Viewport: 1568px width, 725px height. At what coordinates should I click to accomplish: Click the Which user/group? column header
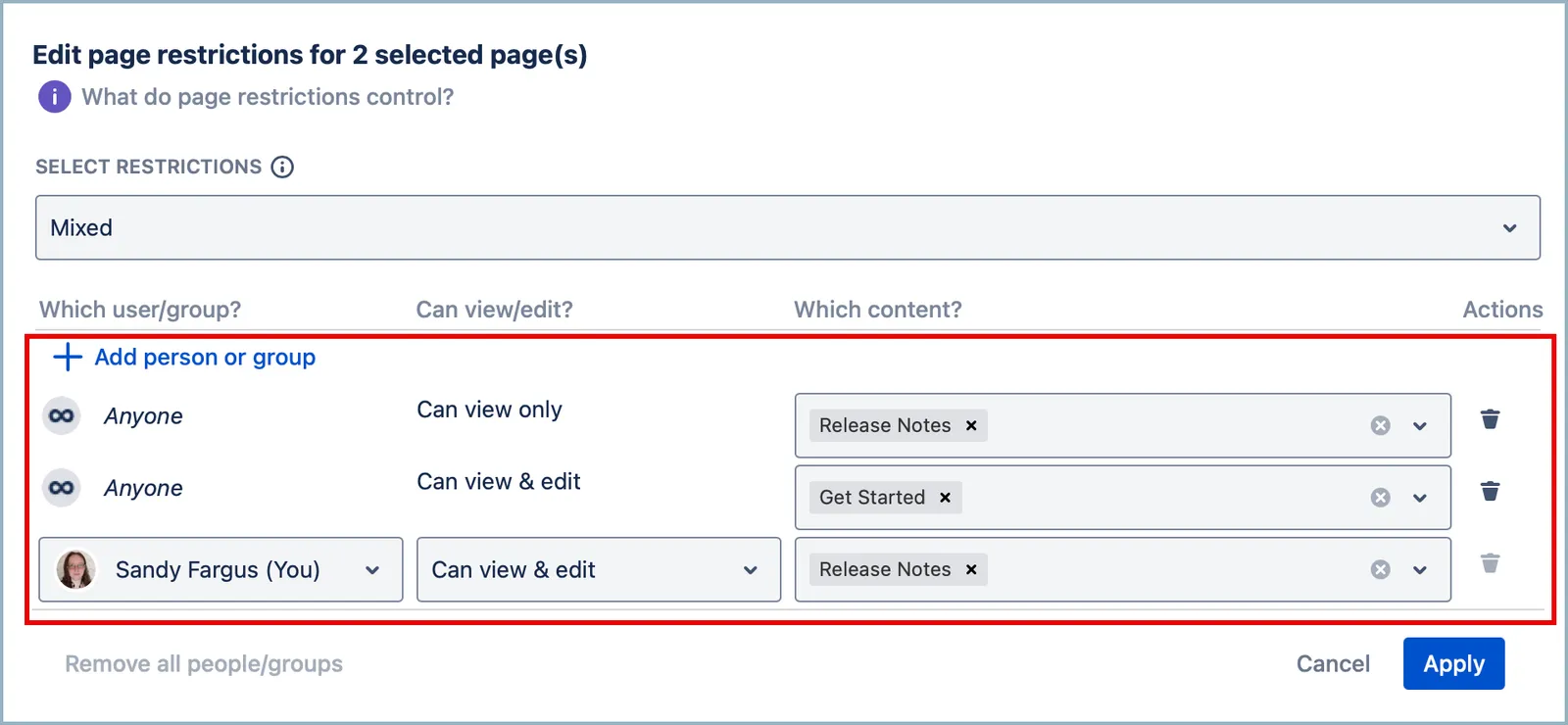(x=140, y=310)
